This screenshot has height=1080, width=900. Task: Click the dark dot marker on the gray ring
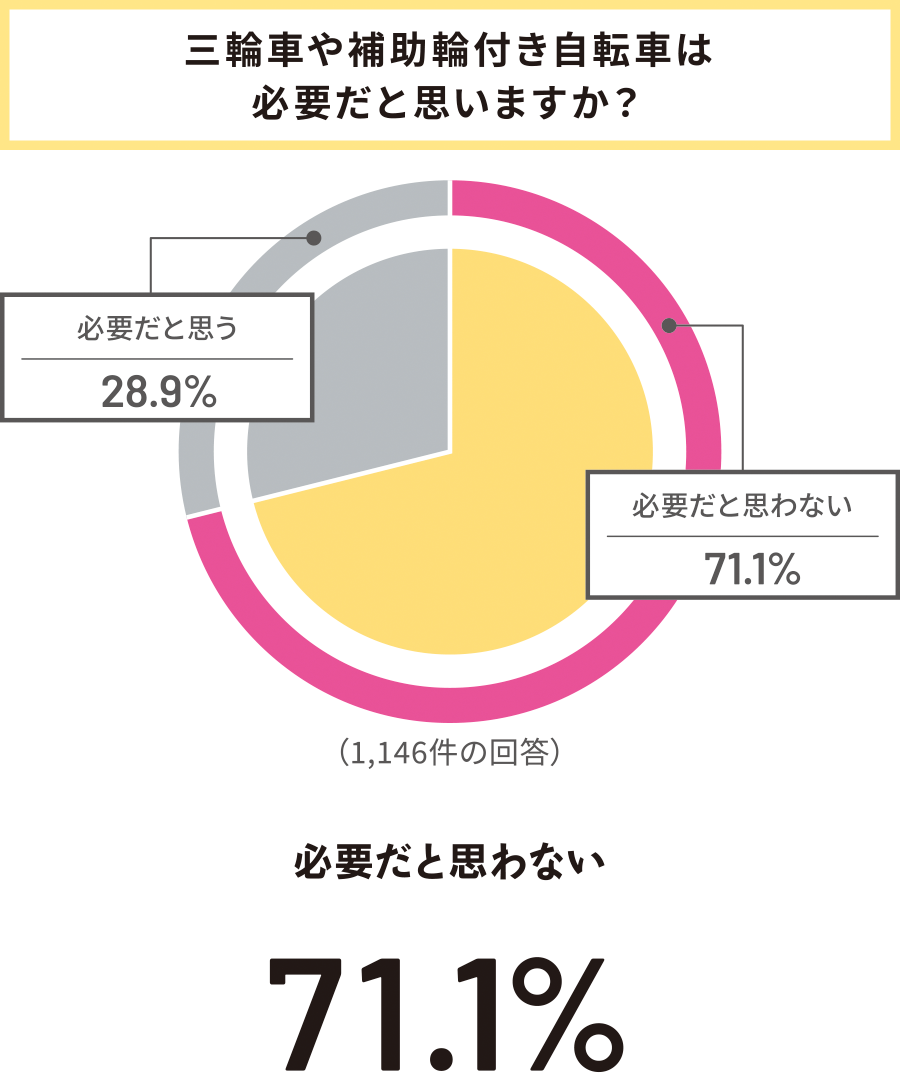pyautogui.click(x=314, y=238)
